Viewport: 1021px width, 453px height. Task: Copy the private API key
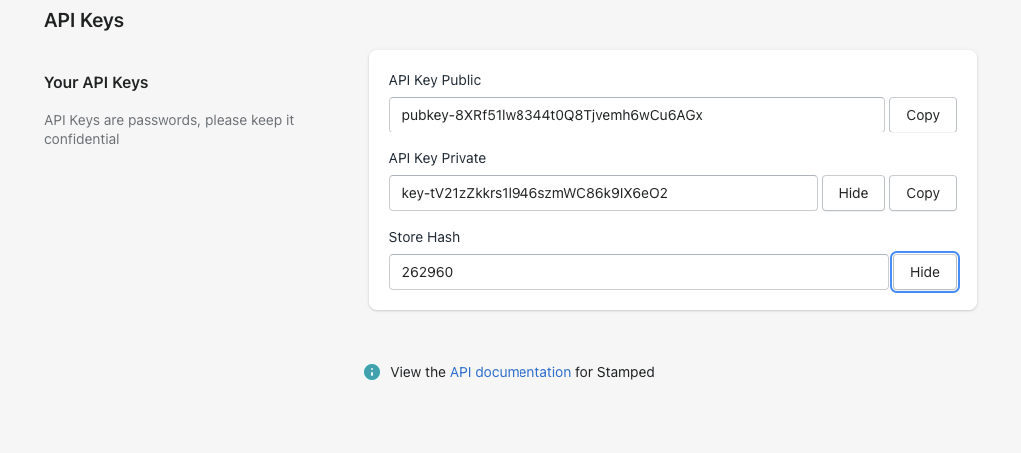pos(922,193)
